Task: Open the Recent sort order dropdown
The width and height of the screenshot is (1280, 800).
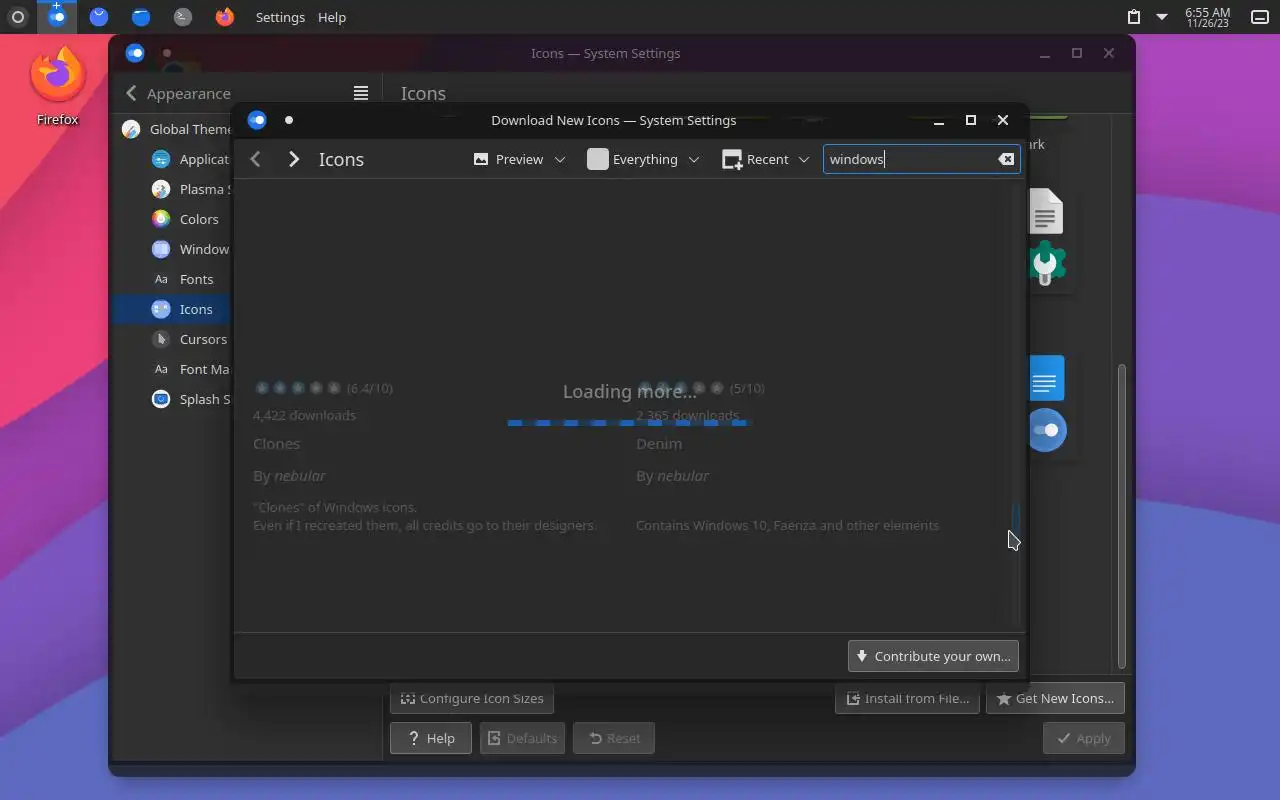Action: (x=765, y=159)
